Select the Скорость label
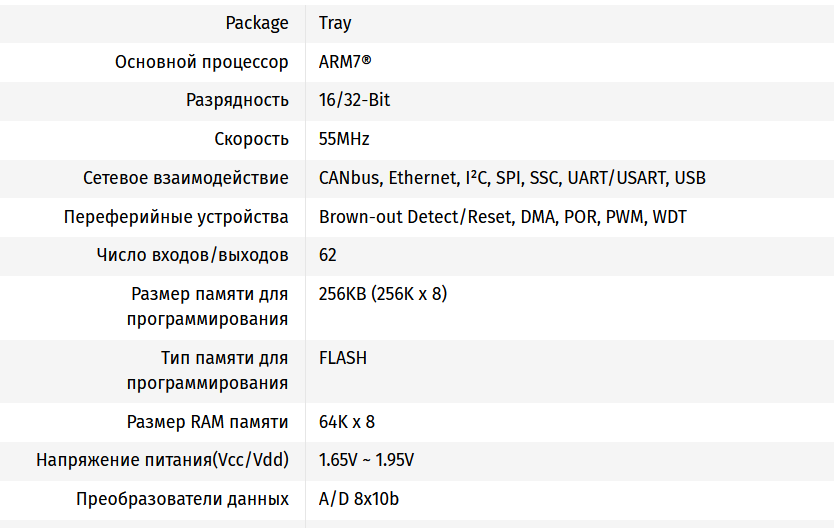Viewport: 834px width, 528px height. 252,139
